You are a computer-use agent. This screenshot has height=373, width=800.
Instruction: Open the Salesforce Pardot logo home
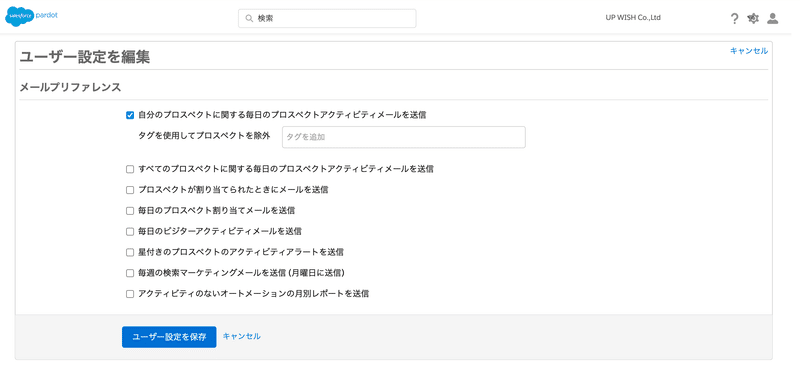click(32, 16)
